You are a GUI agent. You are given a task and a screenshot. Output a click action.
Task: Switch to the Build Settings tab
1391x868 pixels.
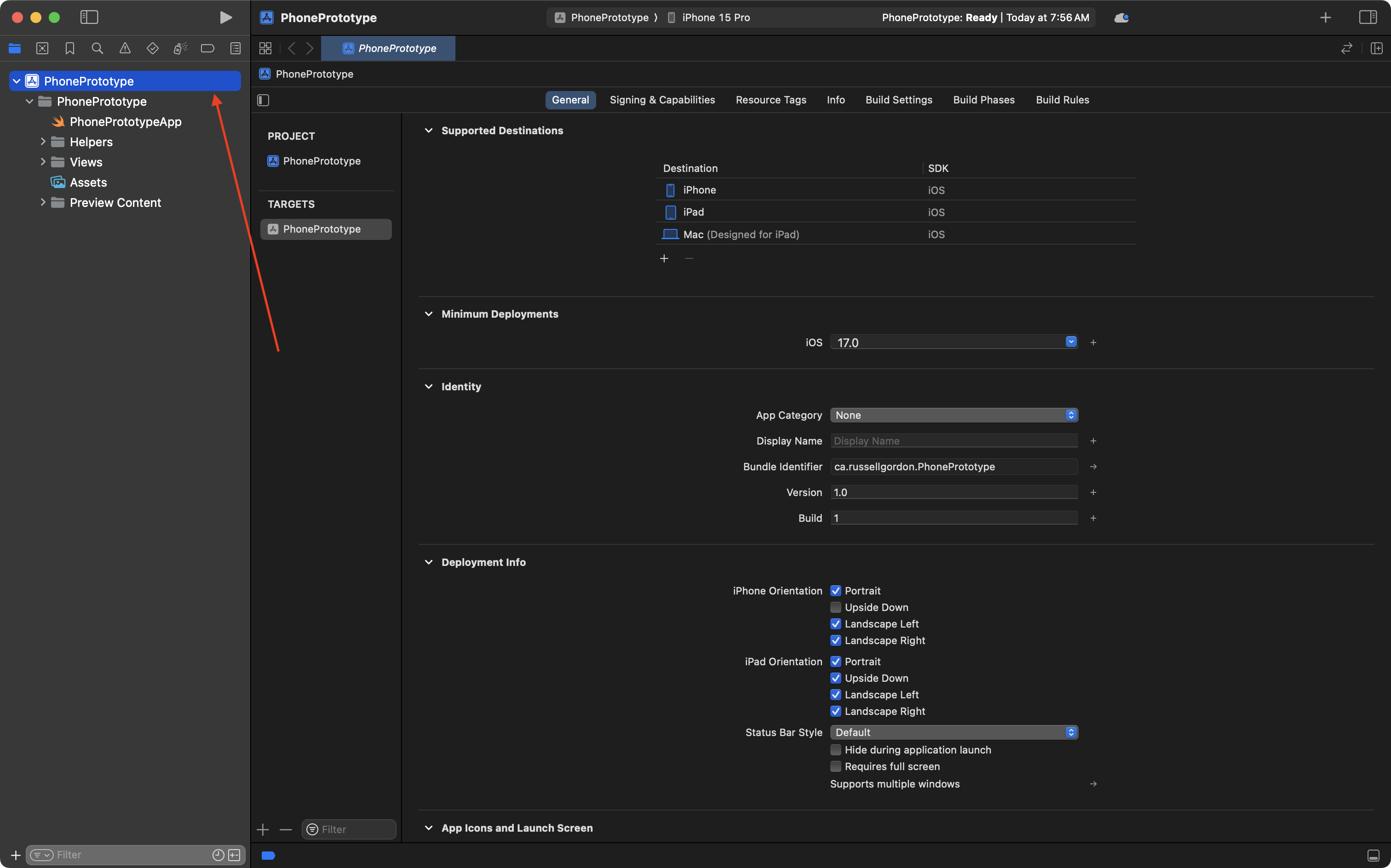898,99
